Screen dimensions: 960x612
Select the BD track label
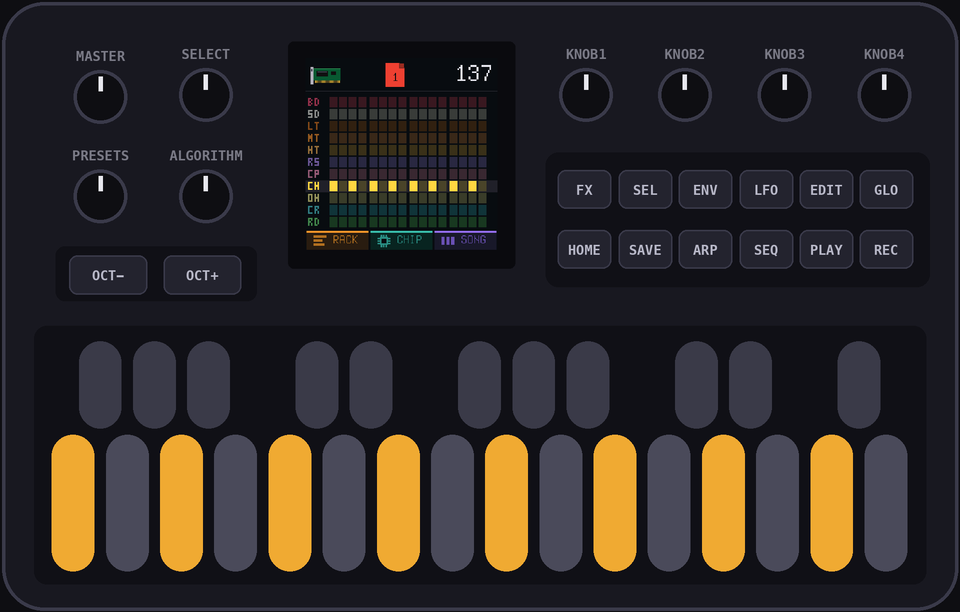313,102
